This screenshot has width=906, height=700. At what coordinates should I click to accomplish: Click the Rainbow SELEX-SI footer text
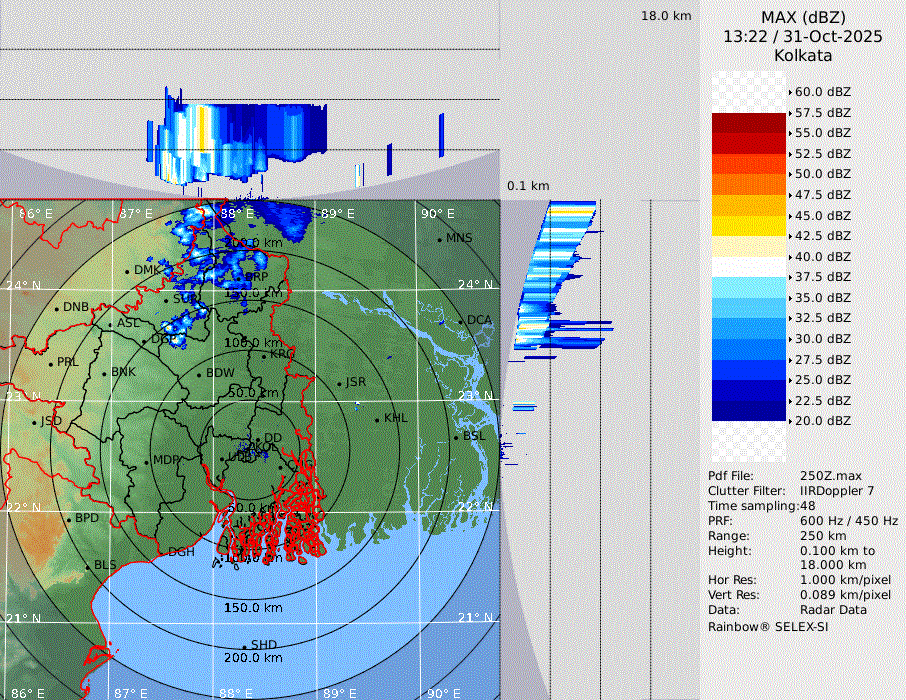click(x=768, y=627)
